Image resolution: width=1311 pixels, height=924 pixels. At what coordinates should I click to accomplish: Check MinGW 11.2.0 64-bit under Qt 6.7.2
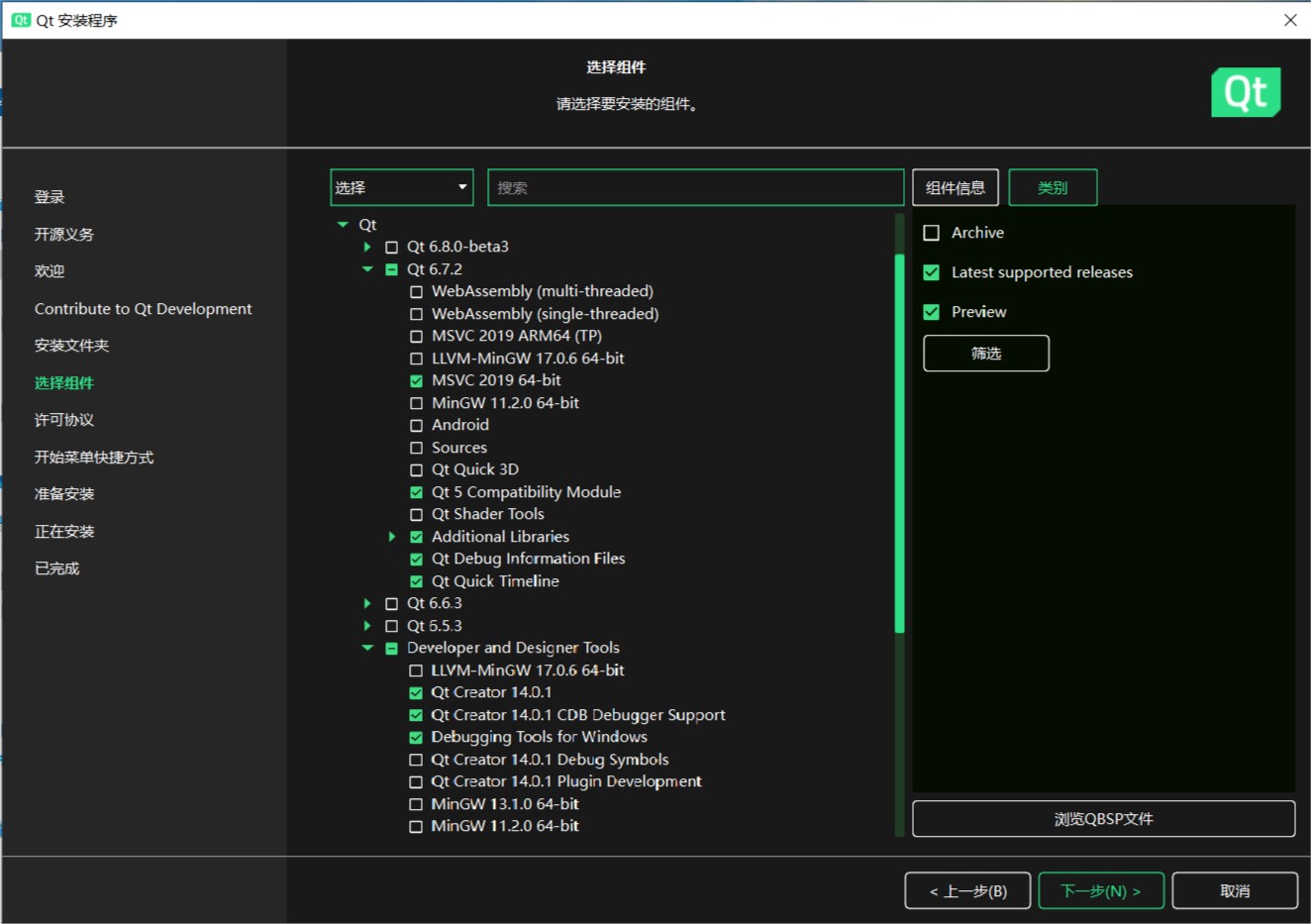(x=416, y=403)
